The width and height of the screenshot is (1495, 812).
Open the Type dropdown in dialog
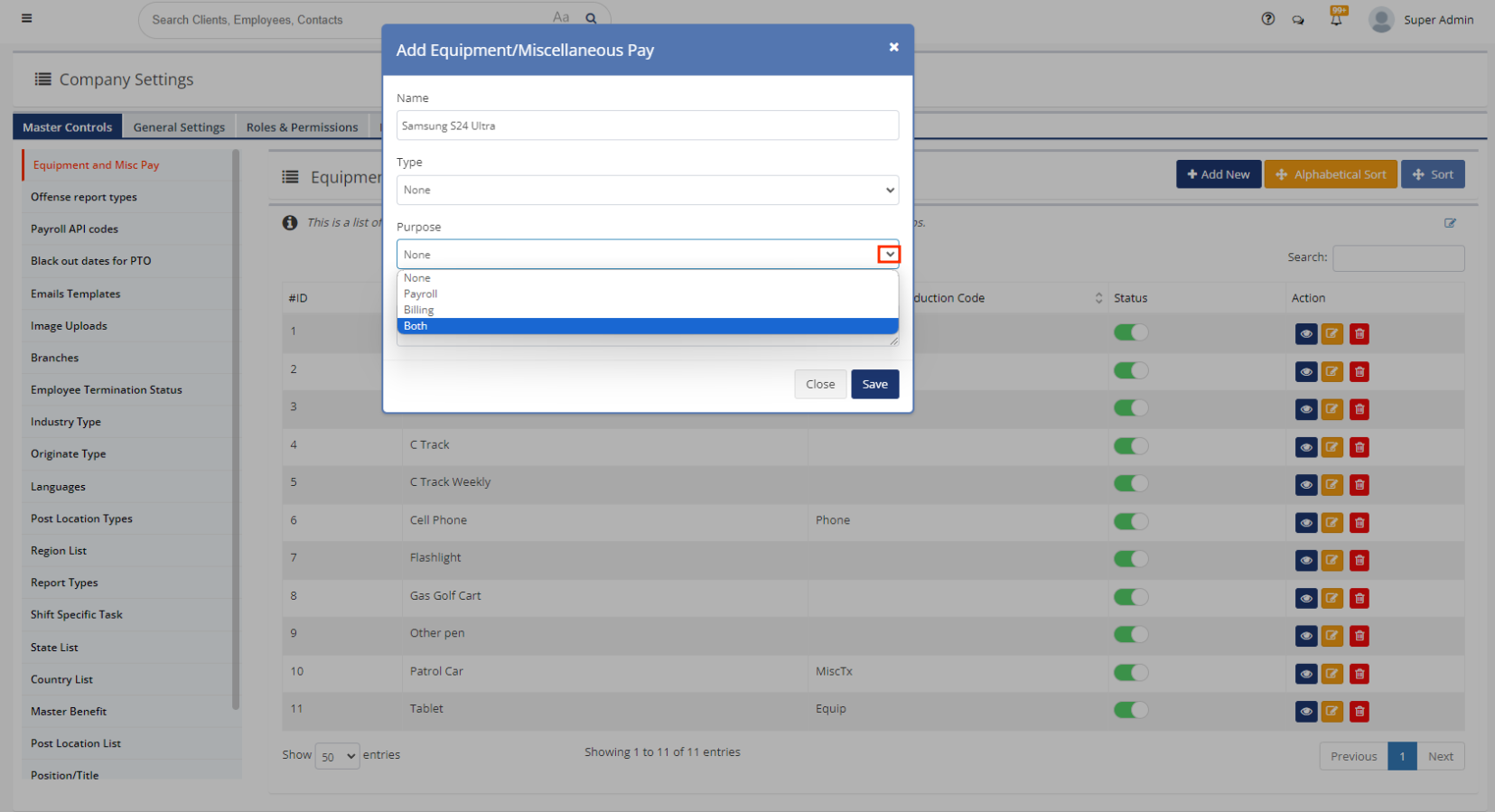click(x=647, y=191)
